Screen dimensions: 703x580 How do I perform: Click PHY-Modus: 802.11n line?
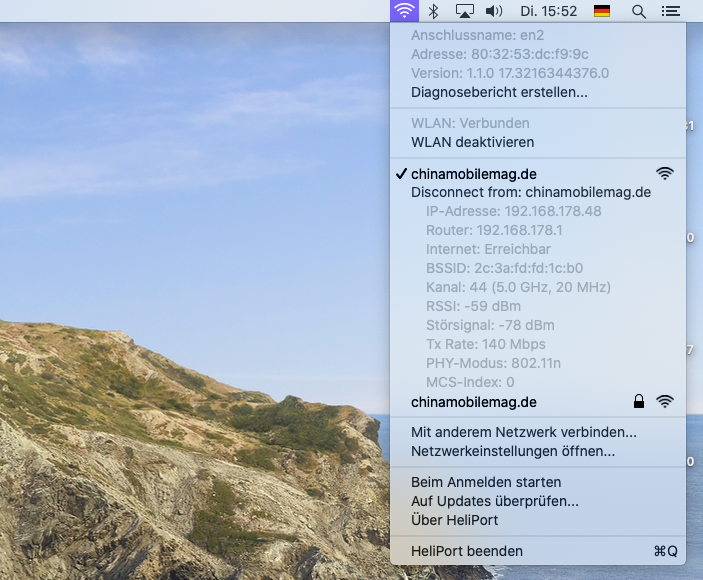point(493,363)
